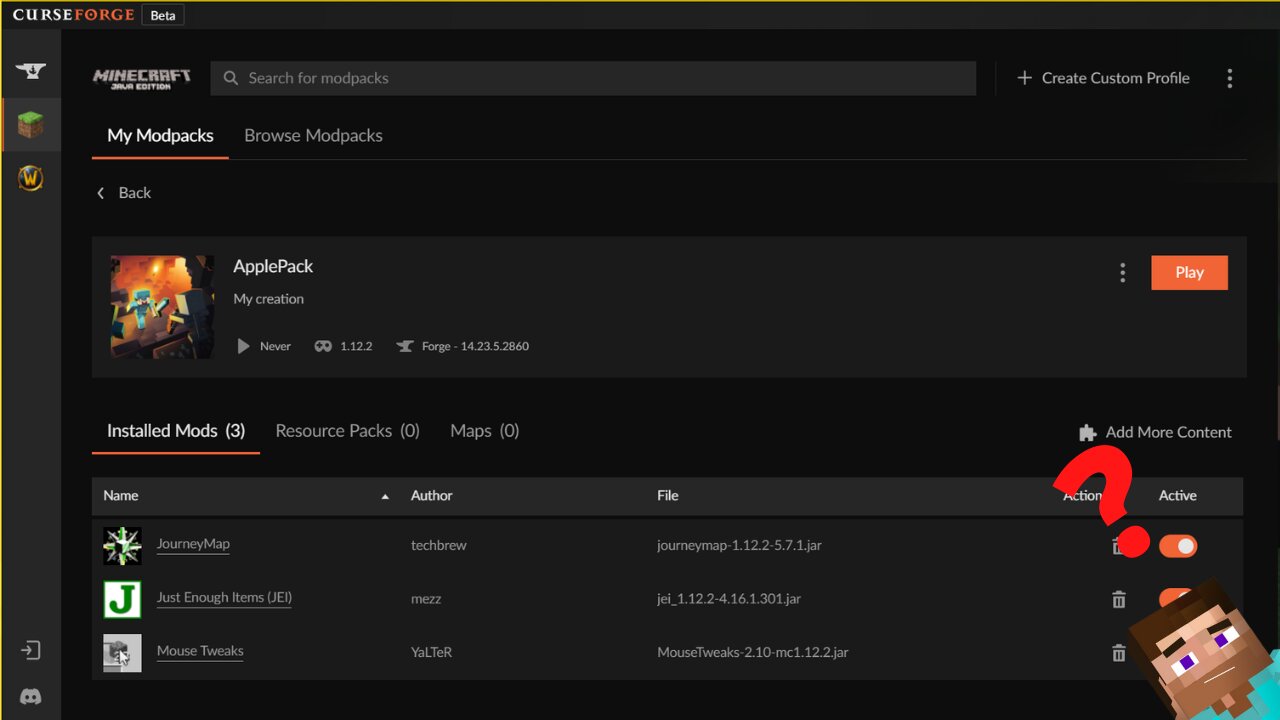Click the Search for modpacks field
Screen dimensions: 1280x720
(593, 78)
